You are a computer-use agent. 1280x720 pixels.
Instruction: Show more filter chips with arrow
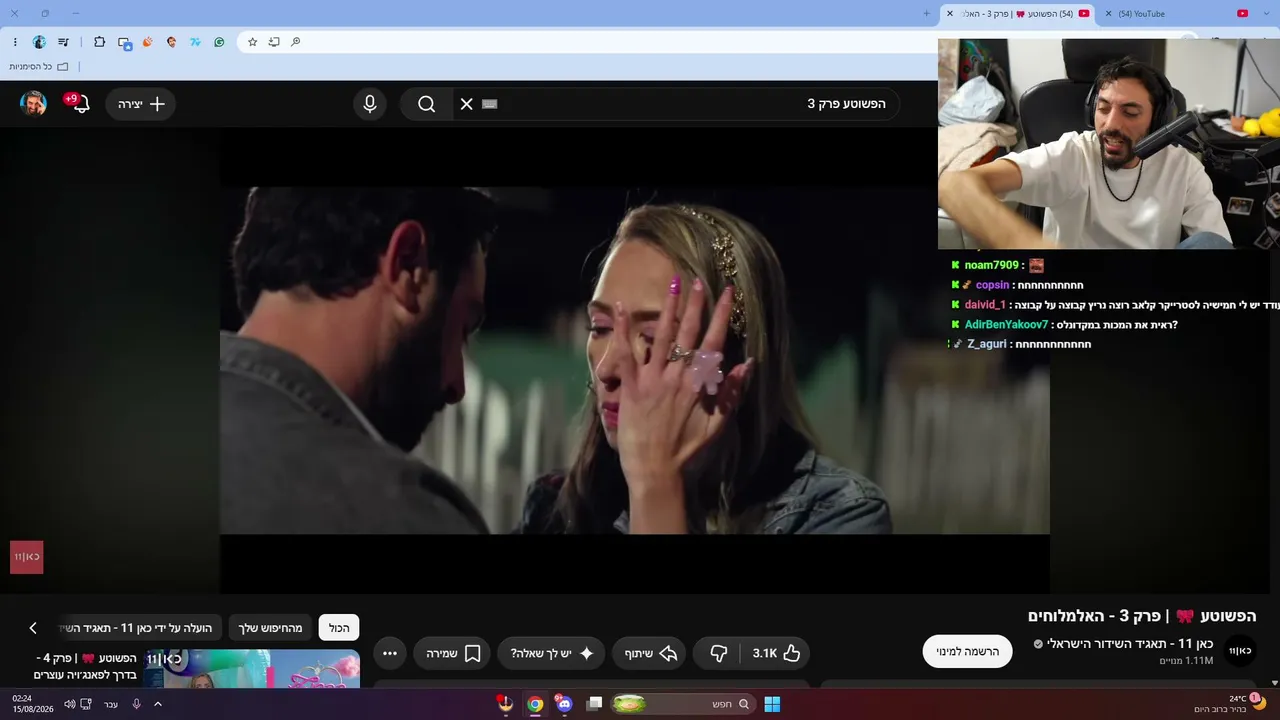click(33, 628)
